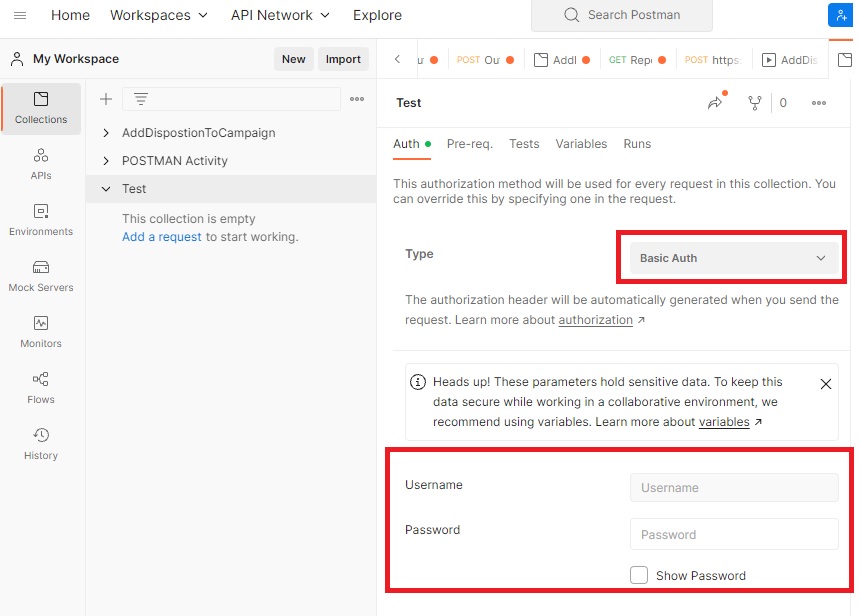
Task: Select the Addl collection tab
Action: (x=562, y=60)
